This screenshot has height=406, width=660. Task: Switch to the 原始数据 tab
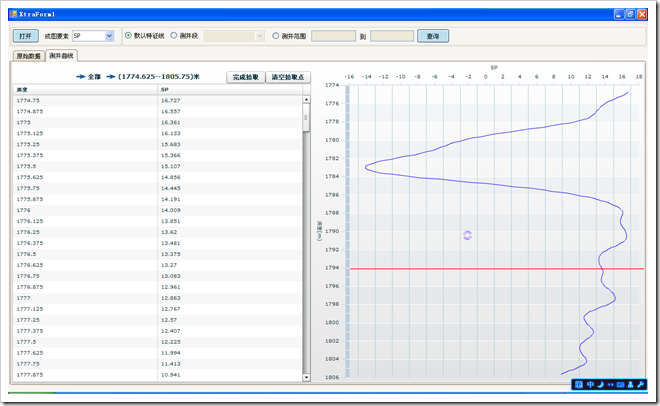(29, 57)
